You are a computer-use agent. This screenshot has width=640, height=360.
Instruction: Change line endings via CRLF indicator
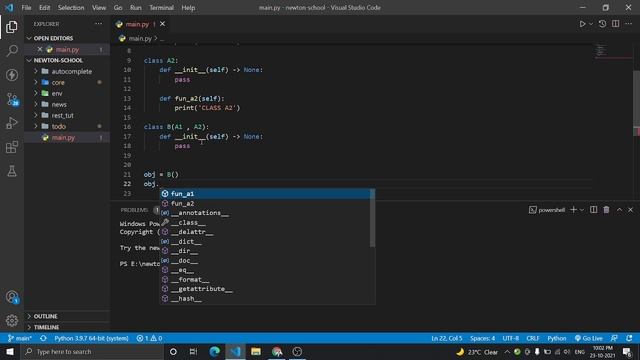(x=533, y=338)
